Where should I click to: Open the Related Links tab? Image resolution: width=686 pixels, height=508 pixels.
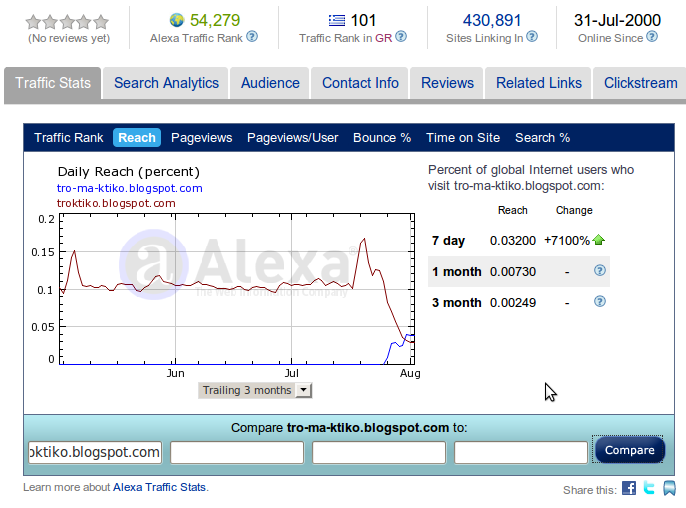539,83
